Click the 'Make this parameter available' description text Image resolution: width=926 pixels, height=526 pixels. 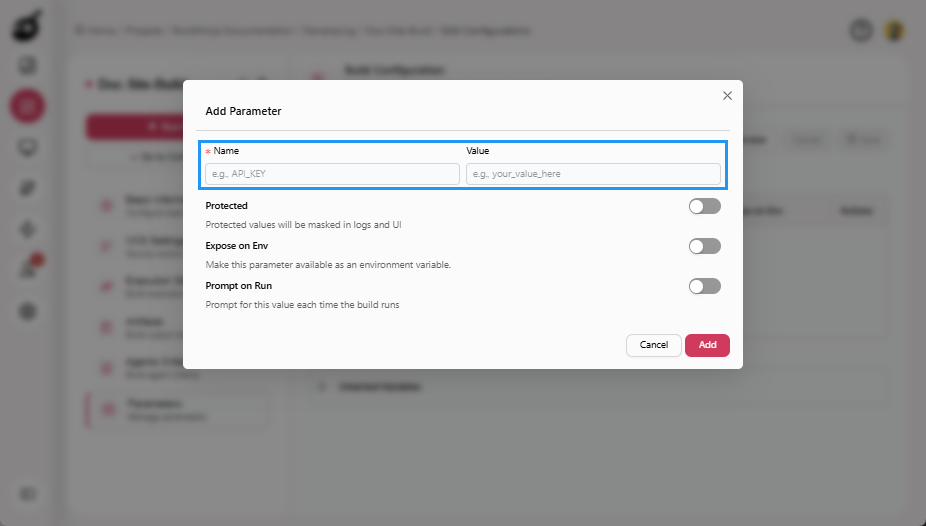[328, 265]
